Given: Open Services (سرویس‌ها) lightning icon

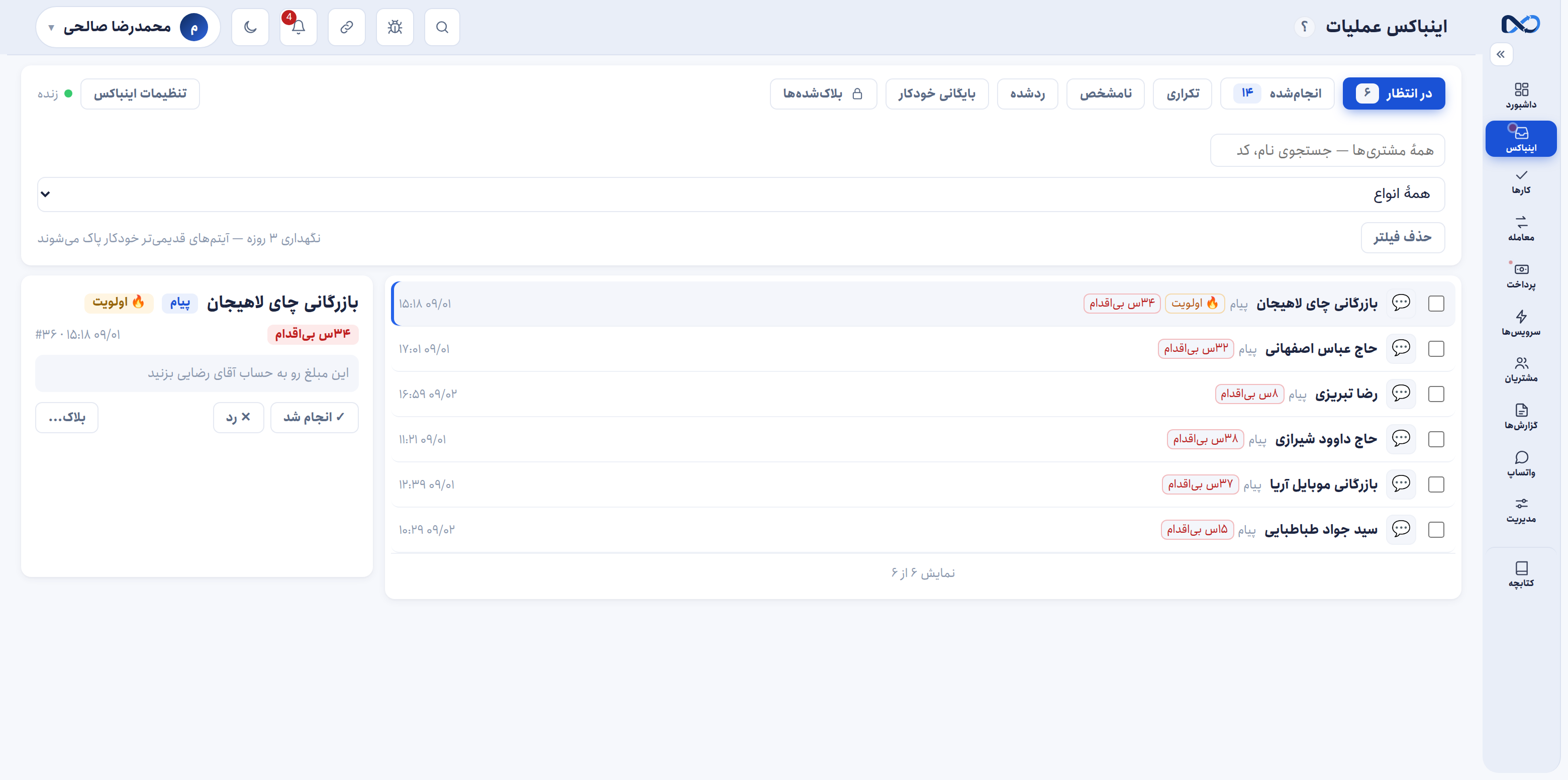Looking at the screenshot, I should click(x=1521, y=323).
